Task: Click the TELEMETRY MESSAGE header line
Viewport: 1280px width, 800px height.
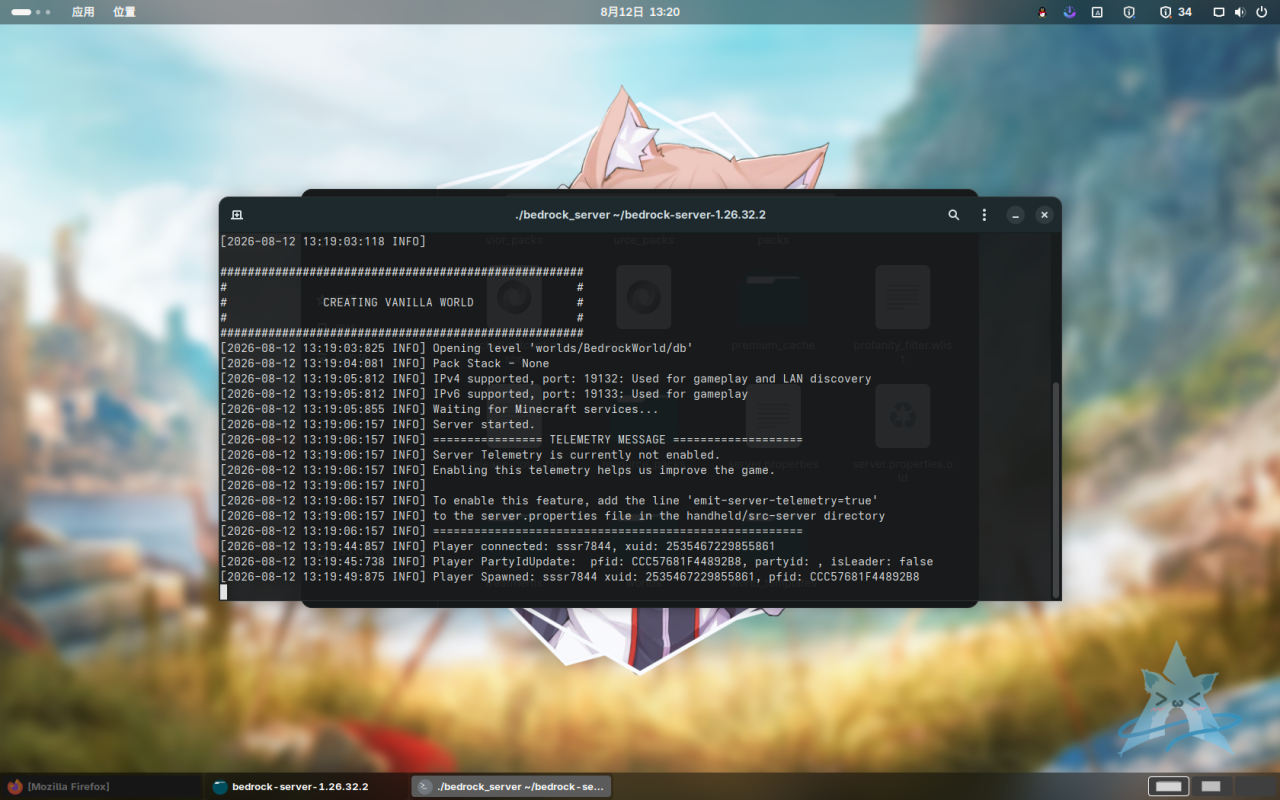Action: coord(617,440)
